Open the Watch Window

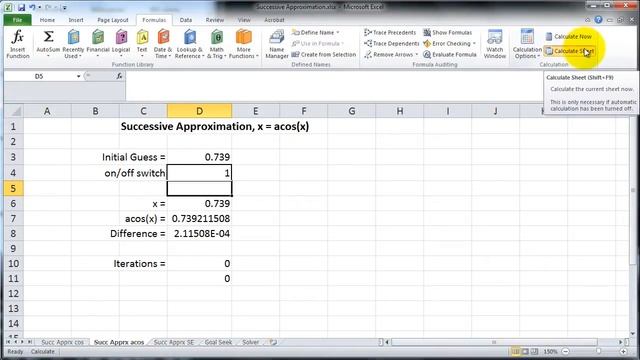tap(495, 44)
